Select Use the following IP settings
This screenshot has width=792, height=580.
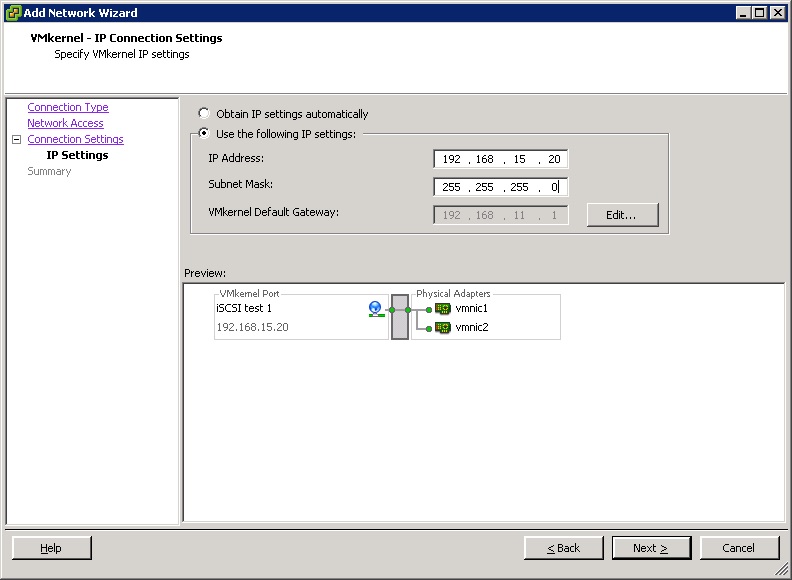(x=205, y=134)
